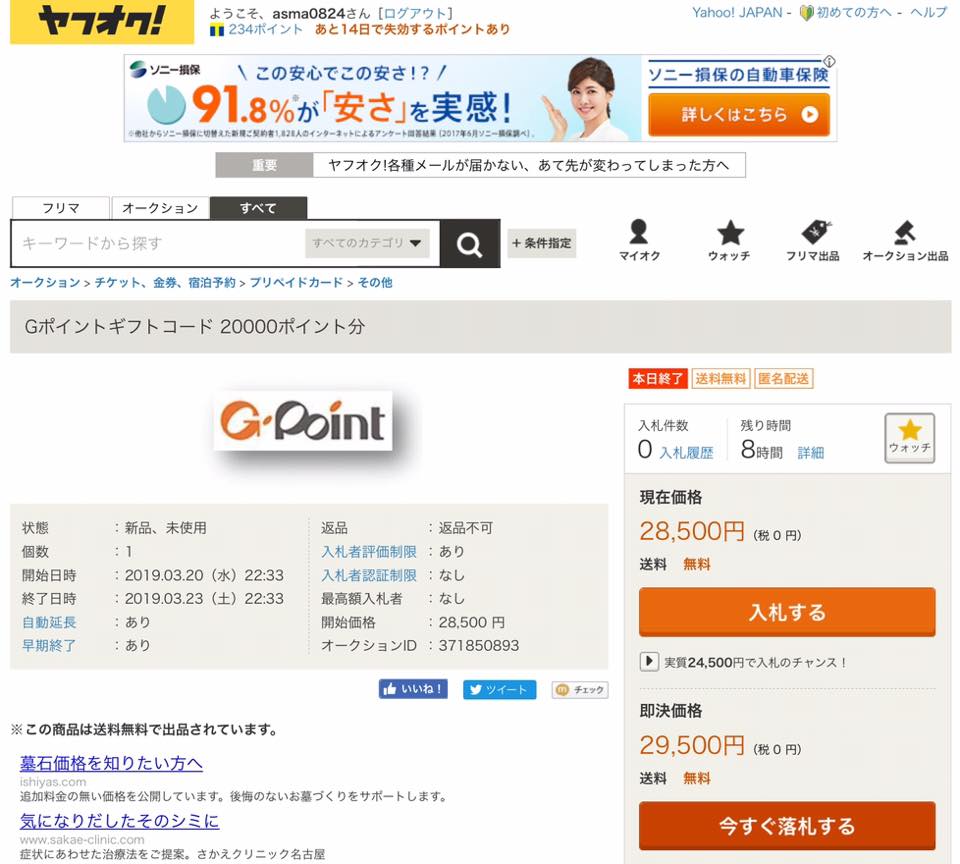
Task: Open マイオク person icon
Action: click(639, 241)
